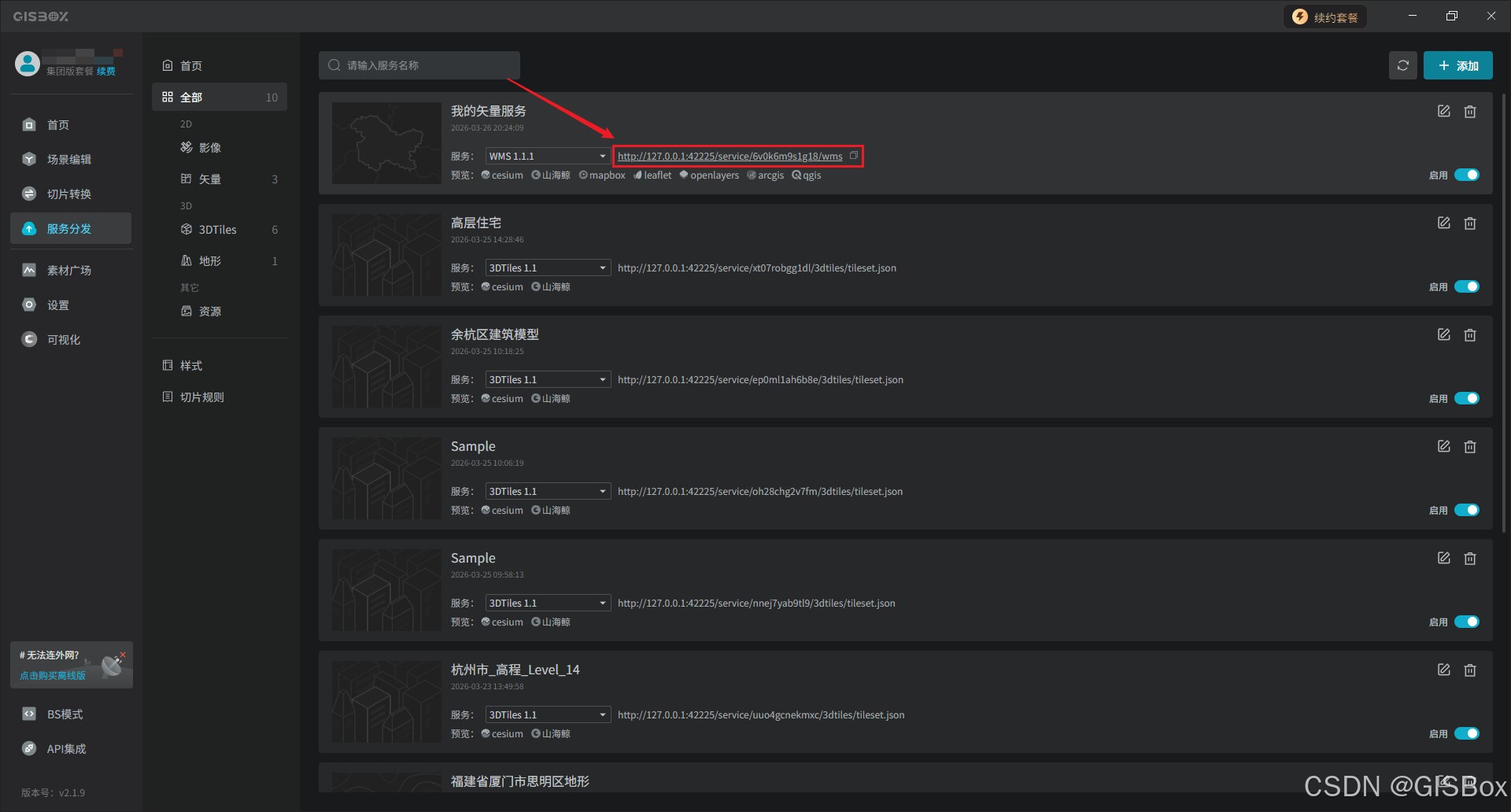Click the 我的矢量服务 map thumbnail
The height and width of the screenshot is (812, 1511).
pyautogui.click(x=386, y=143)
